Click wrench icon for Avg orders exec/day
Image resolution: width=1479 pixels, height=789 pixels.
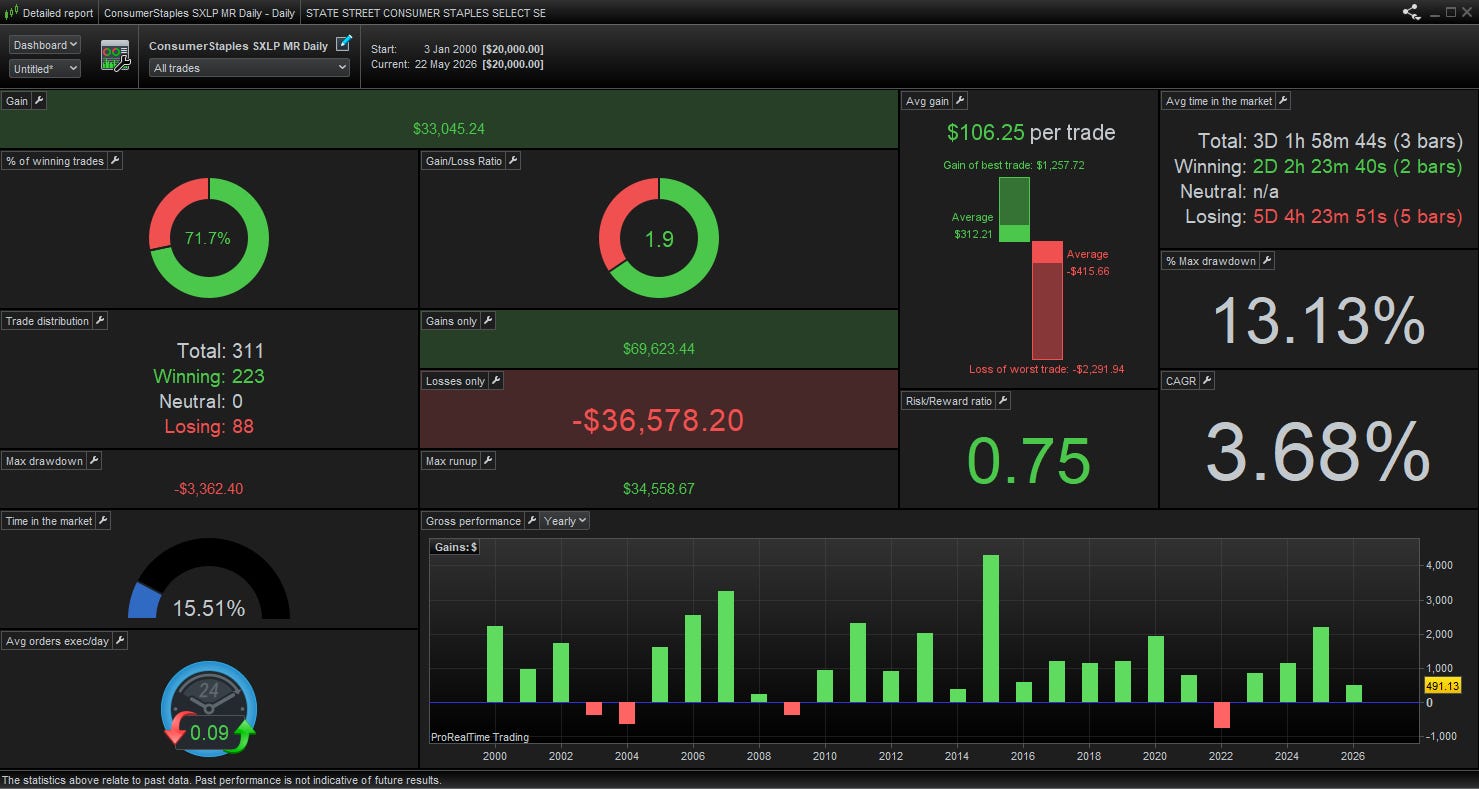(x=120, y=641)
